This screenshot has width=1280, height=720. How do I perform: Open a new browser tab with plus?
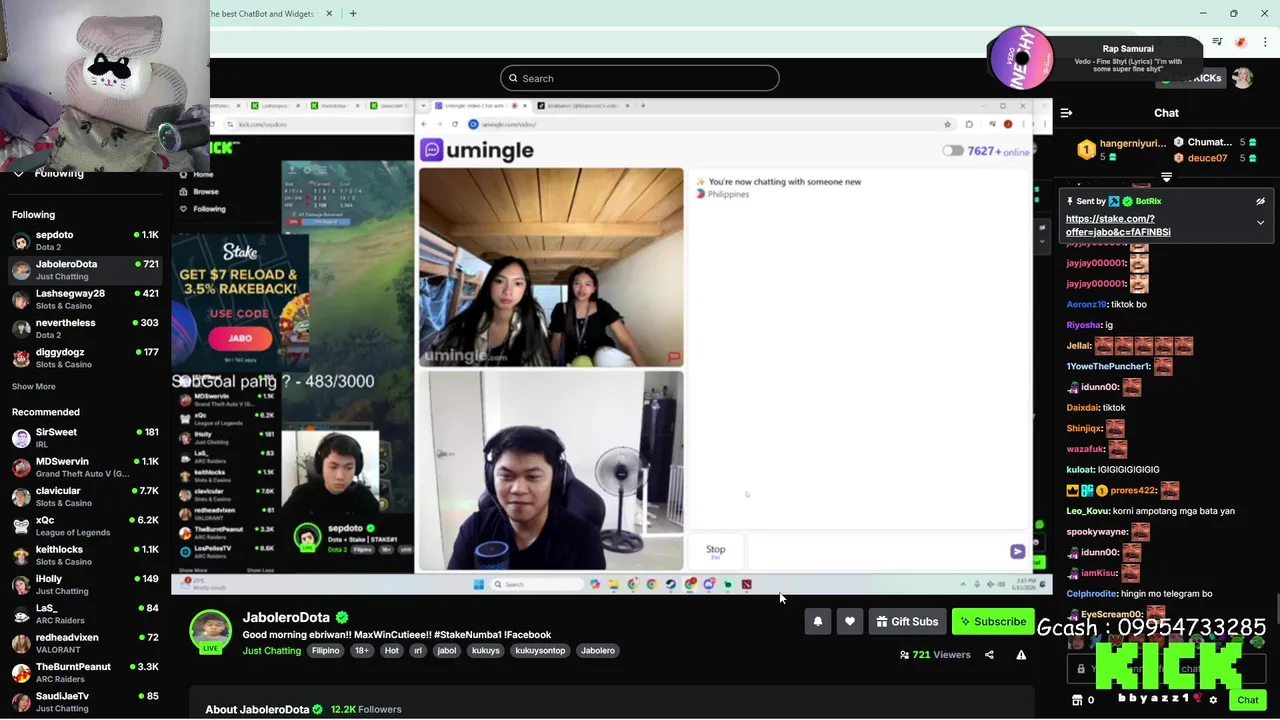pos(352,13)
